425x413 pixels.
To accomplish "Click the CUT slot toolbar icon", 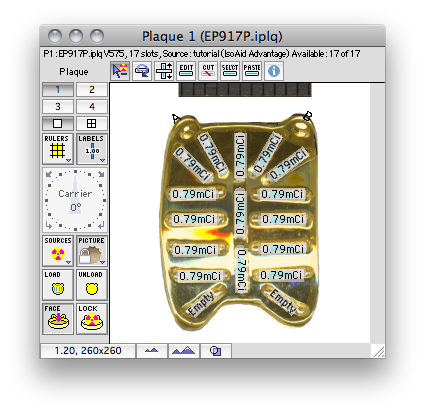I will pos(208,71).
